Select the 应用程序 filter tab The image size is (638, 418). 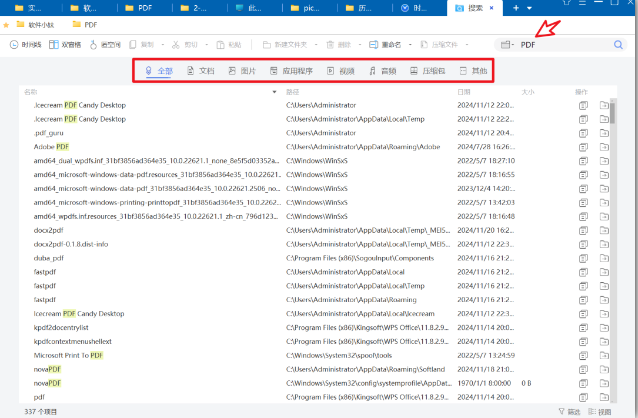(x=291, y=71)
